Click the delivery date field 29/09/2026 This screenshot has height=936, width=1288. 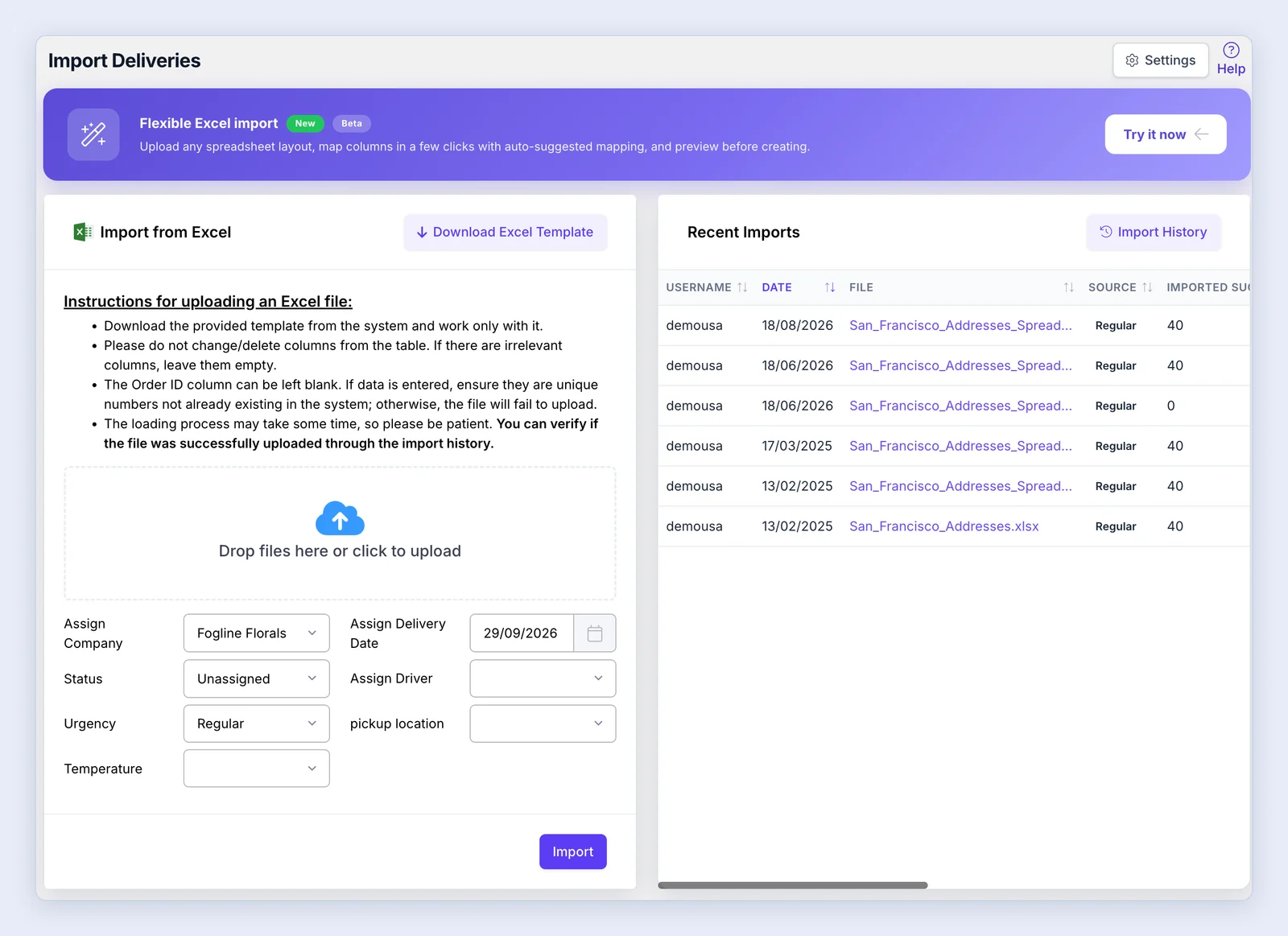click(522, 633)
